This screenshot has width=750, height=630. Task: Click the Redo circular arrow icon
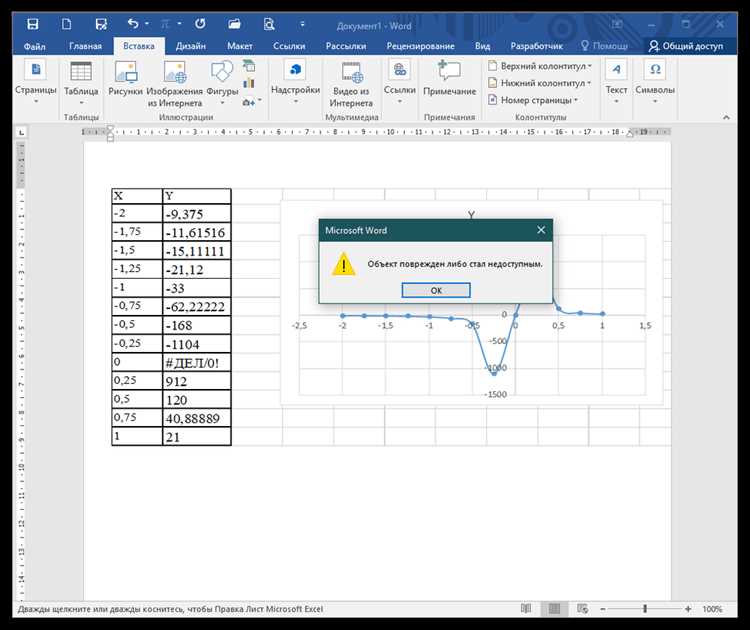(x=200, y=23)
